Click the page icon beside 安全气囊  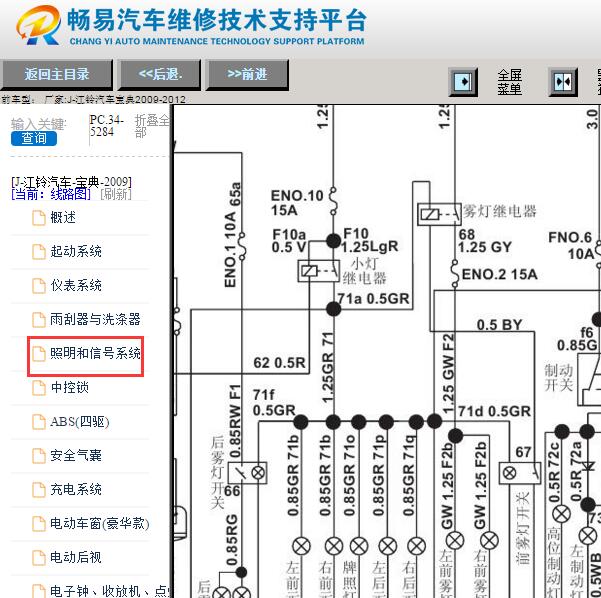(39, 456)
